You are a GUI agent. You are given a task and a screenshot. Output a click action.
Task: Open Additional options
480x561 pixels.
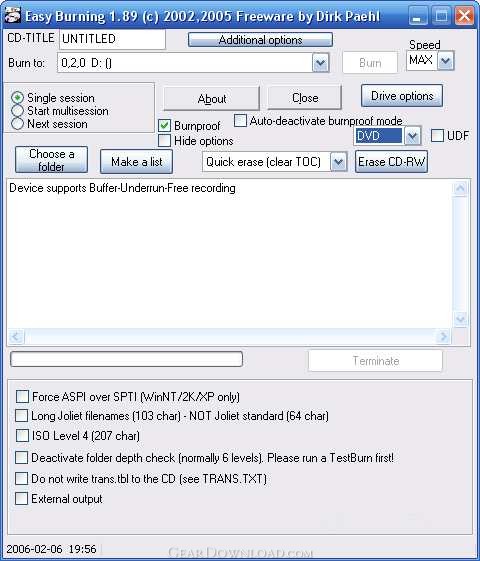click(x=260, y=40)
